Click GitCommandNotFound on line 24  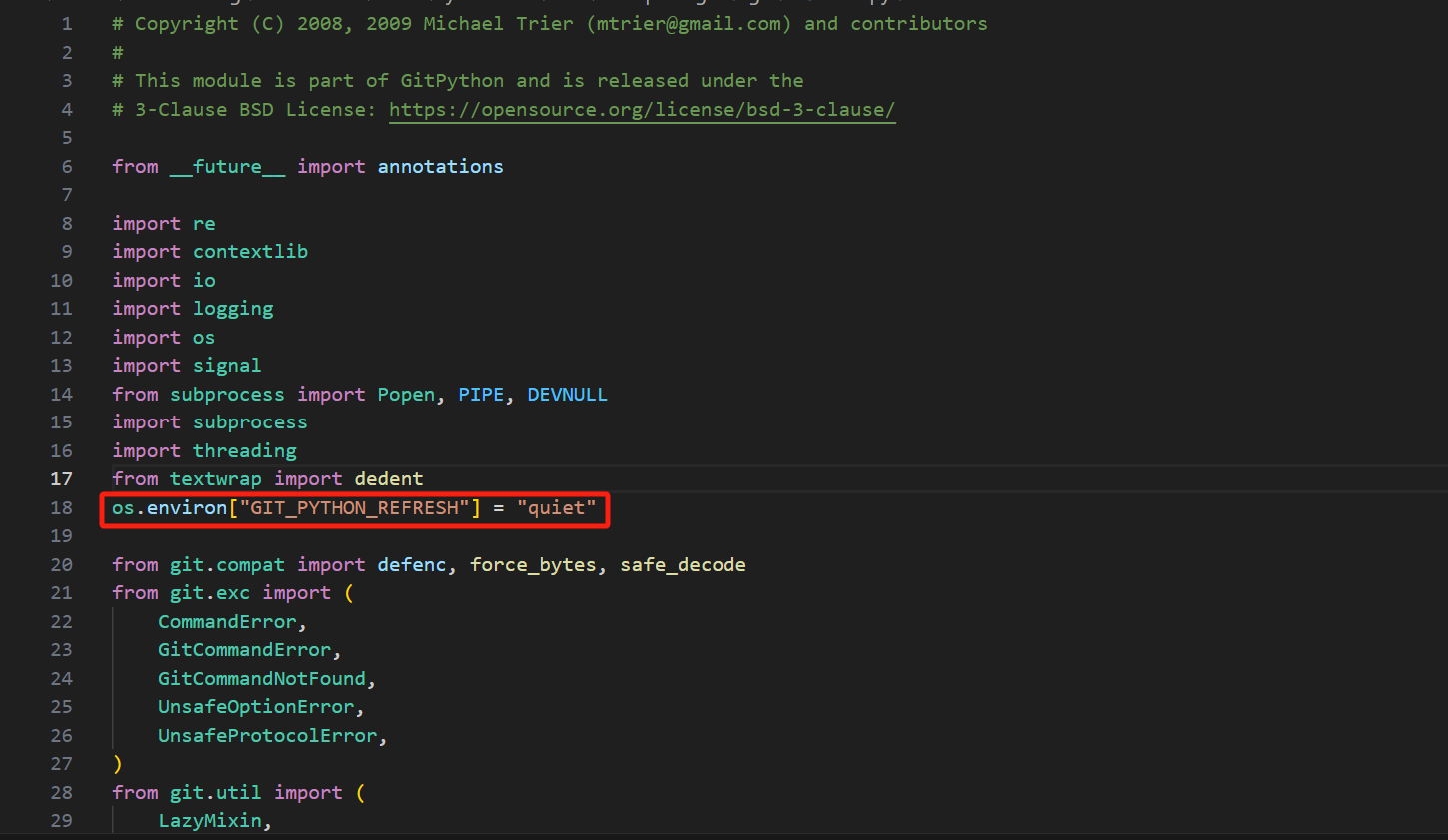tap(261, 678)
